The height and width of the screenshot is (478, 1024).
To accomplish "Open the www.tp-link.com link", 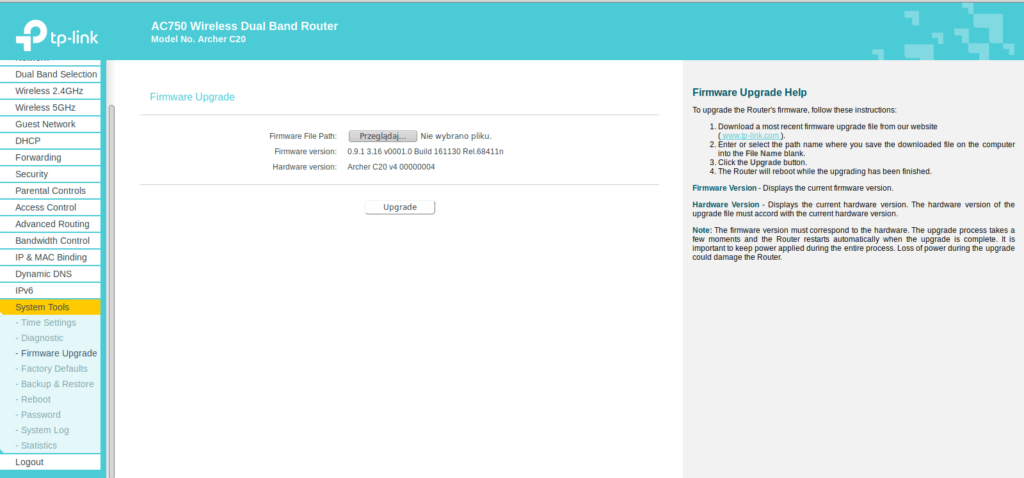I will pyautogui.click(x=752, y=135).
